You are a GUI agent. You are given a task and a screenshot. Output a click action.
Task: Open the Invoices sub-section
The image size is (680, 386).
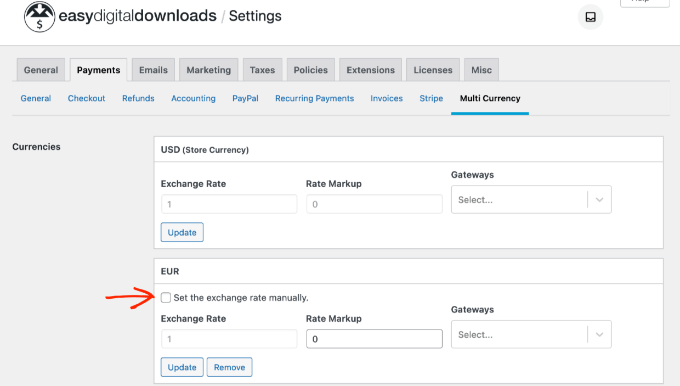pos(386,98)
